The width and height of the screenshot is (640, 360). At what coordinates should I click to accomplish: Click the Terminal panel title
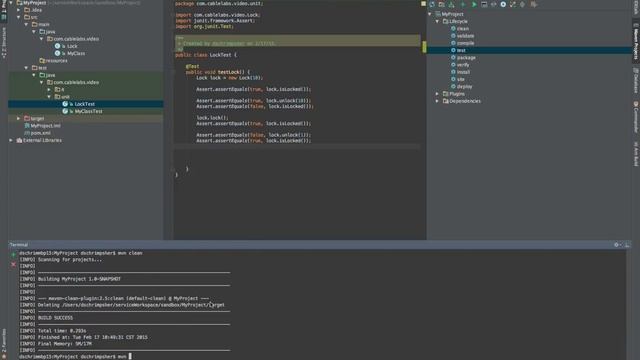tap(19, 245)
